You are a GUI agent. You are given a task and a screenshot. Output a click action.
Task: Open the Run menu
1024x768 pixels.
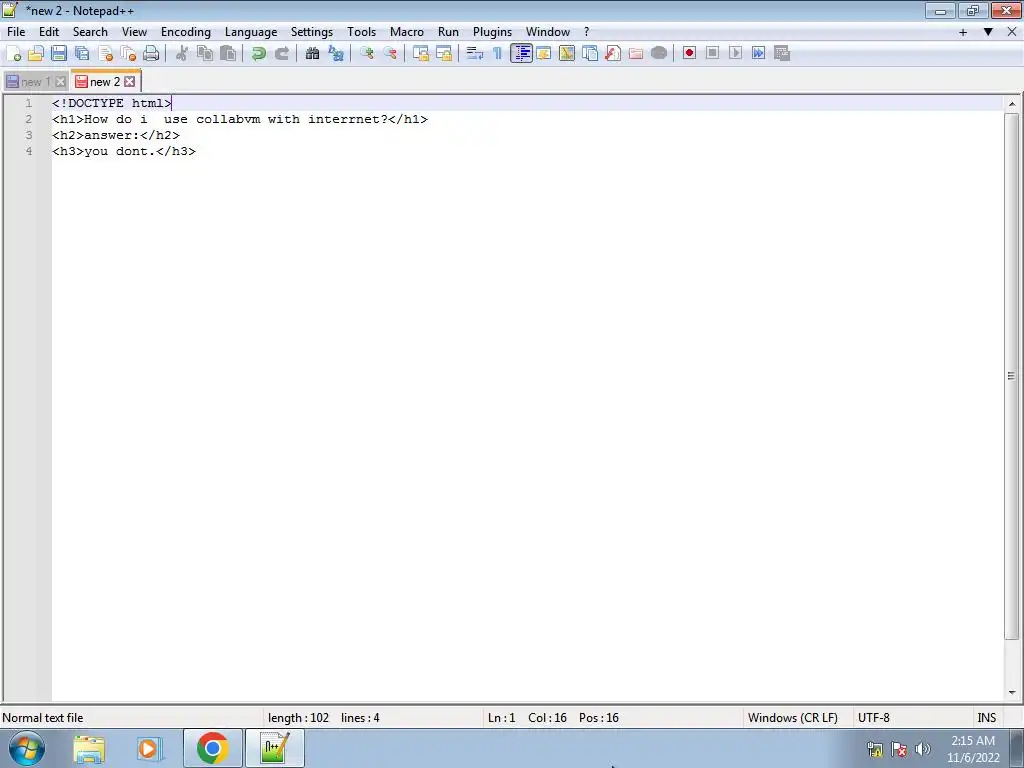click(x=448, y=32)
